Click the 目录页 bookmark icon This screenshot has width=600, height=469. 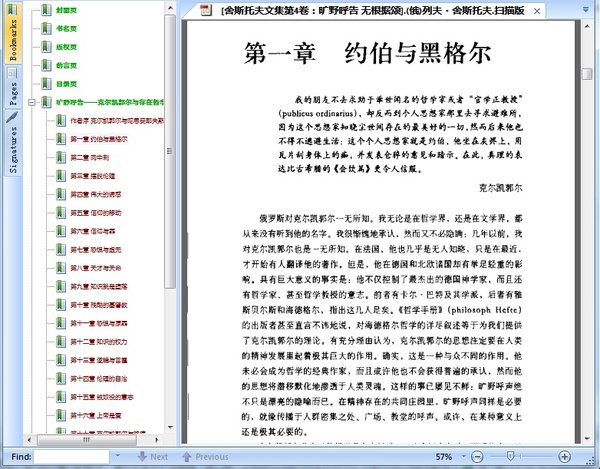(46, 83)
